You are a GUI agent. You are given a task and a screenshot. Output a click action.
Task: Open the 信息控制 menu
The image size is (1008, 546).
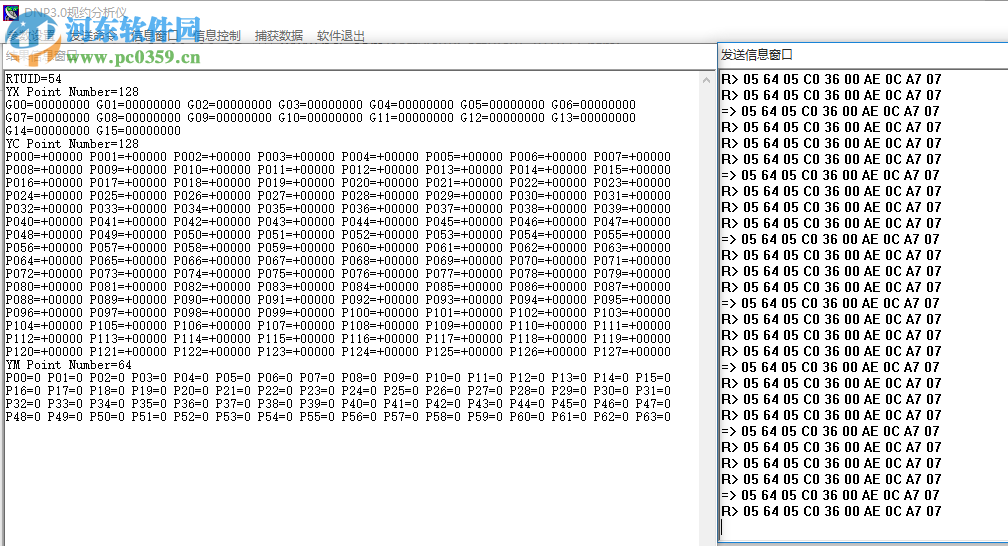click(217, 36)
